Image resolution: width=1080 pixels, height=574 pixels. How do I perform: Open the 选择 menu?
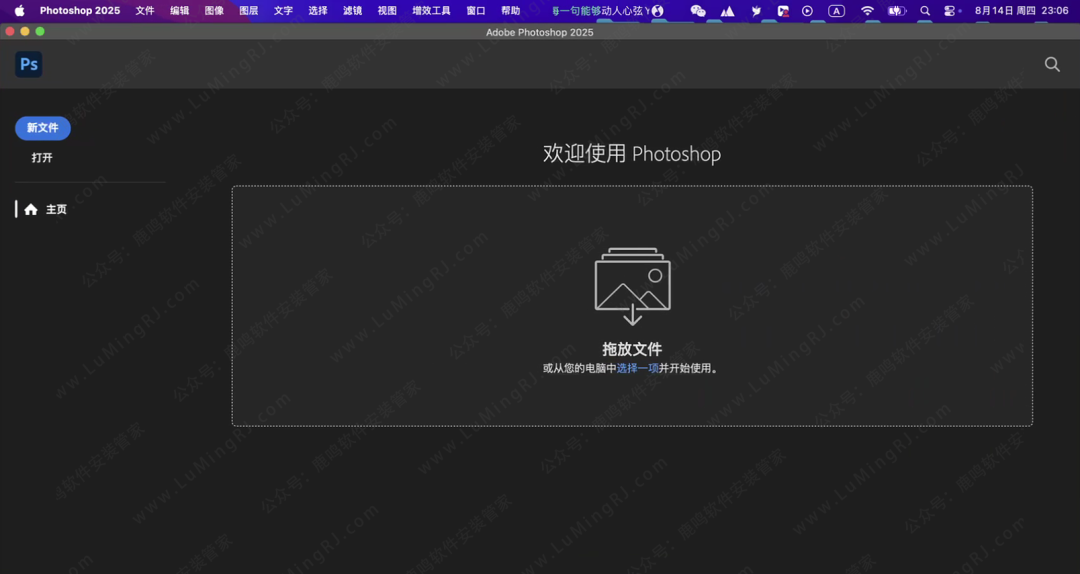[318, 11]
